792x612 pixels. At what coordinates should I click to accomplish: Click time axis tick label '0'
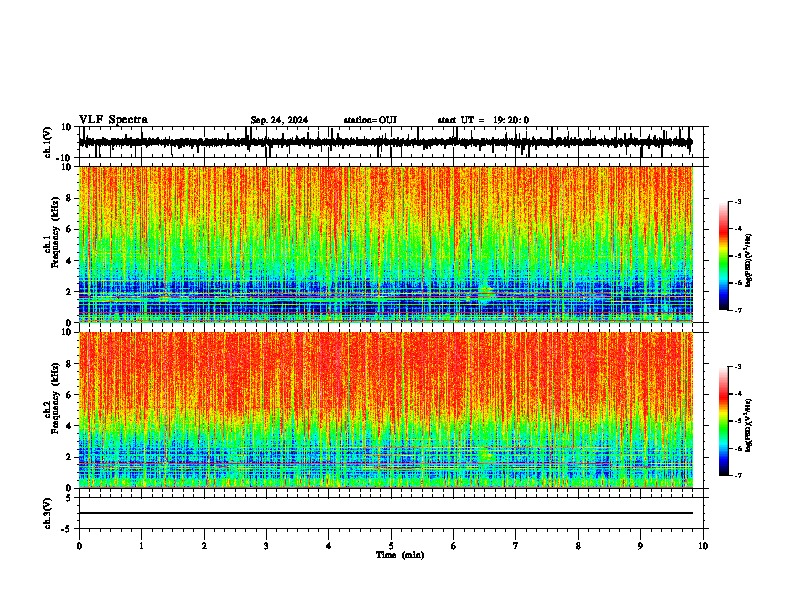point(79,545)
